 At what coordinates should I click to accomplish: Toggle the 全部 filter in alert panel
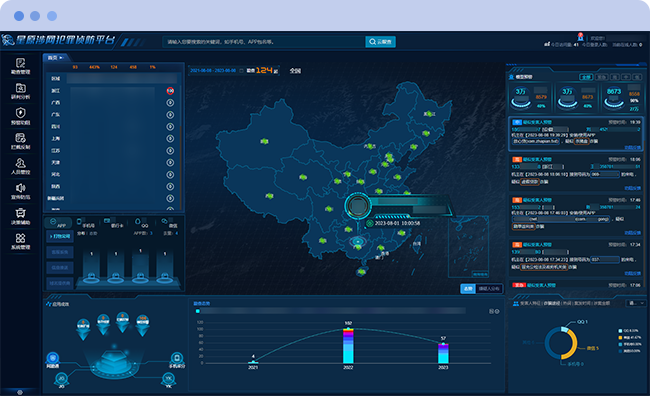tap(586, 77)
